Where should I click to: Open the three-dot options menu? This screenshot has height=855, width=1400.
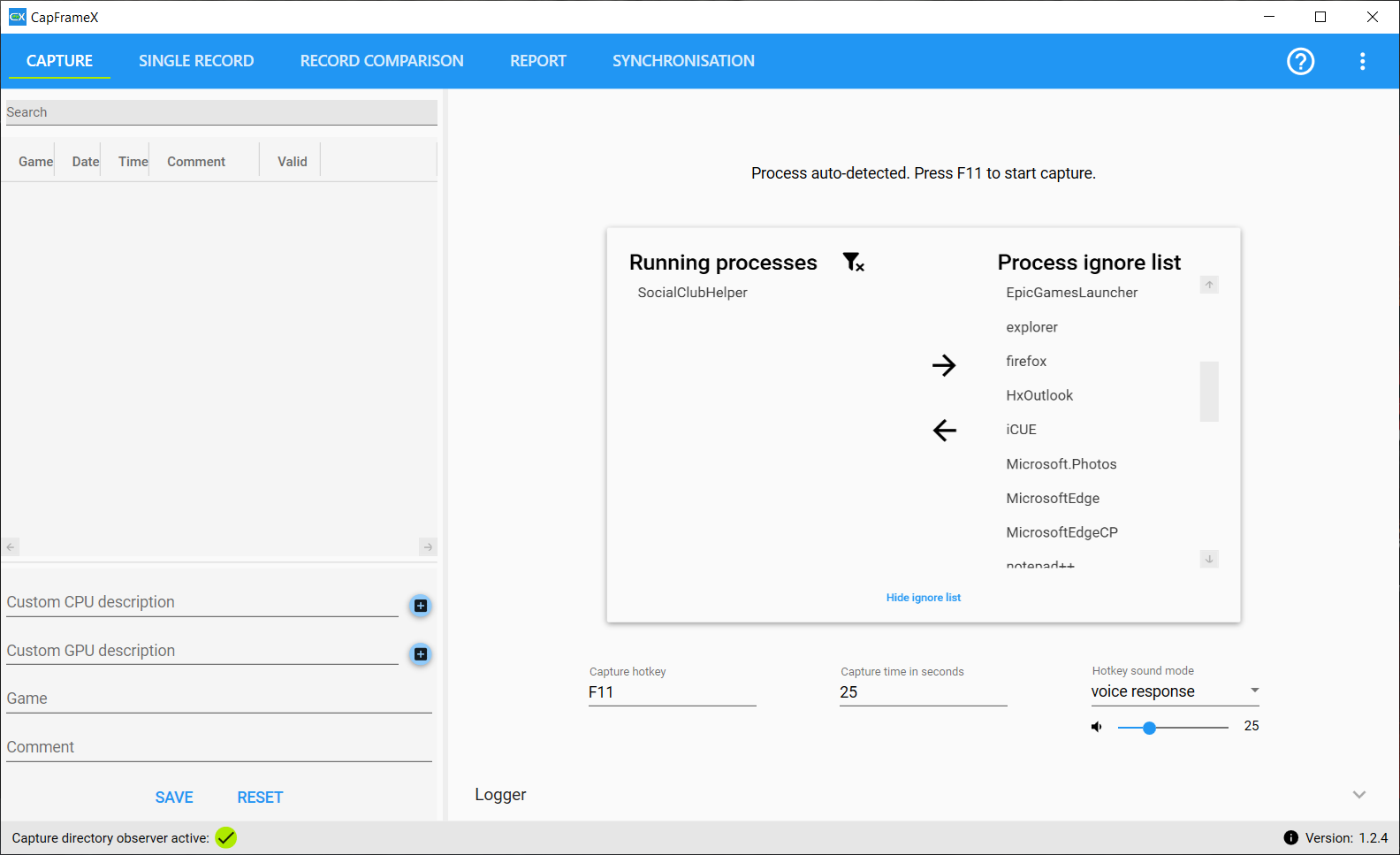tap(1362, 61)
